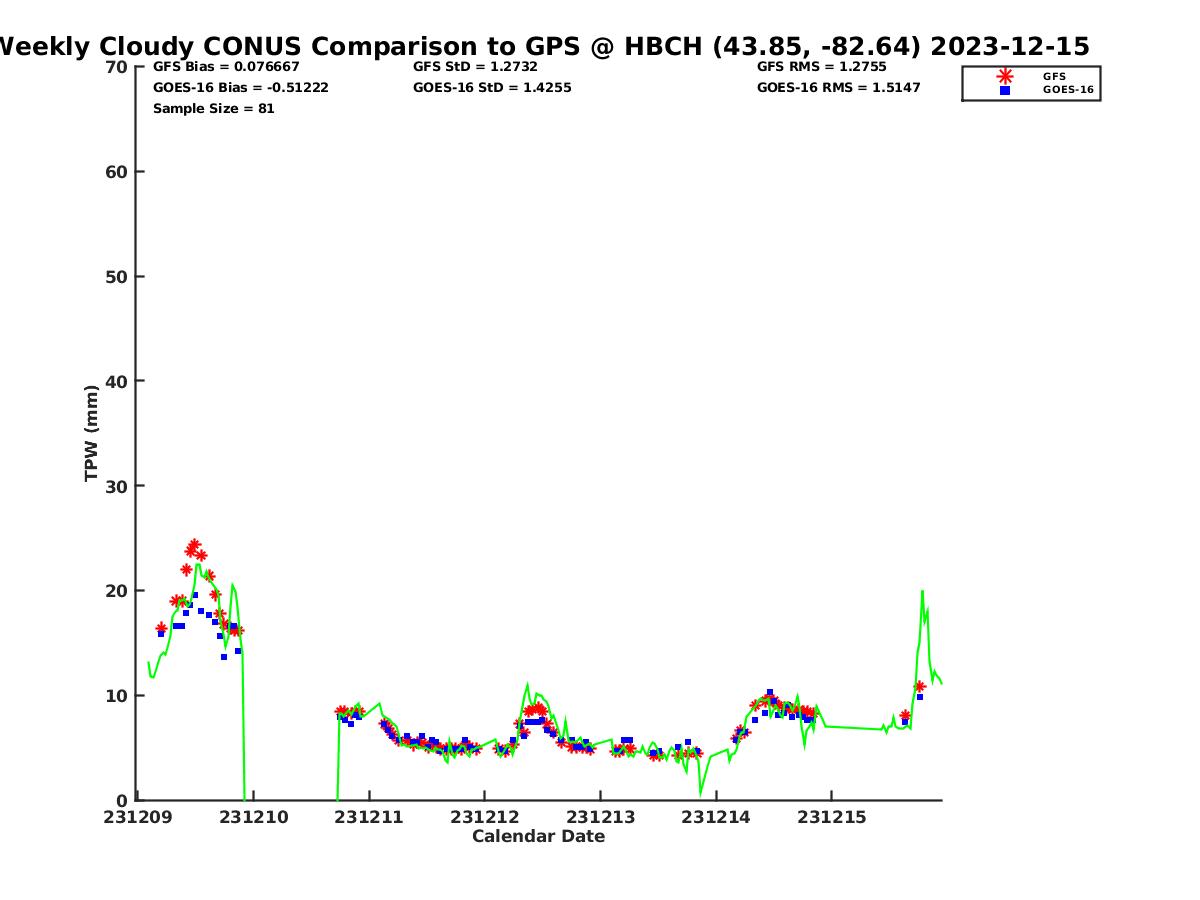Screen dimensions: 1200x900
Task: Click the 20 y-axis tick label
Action: pos(116,591)
